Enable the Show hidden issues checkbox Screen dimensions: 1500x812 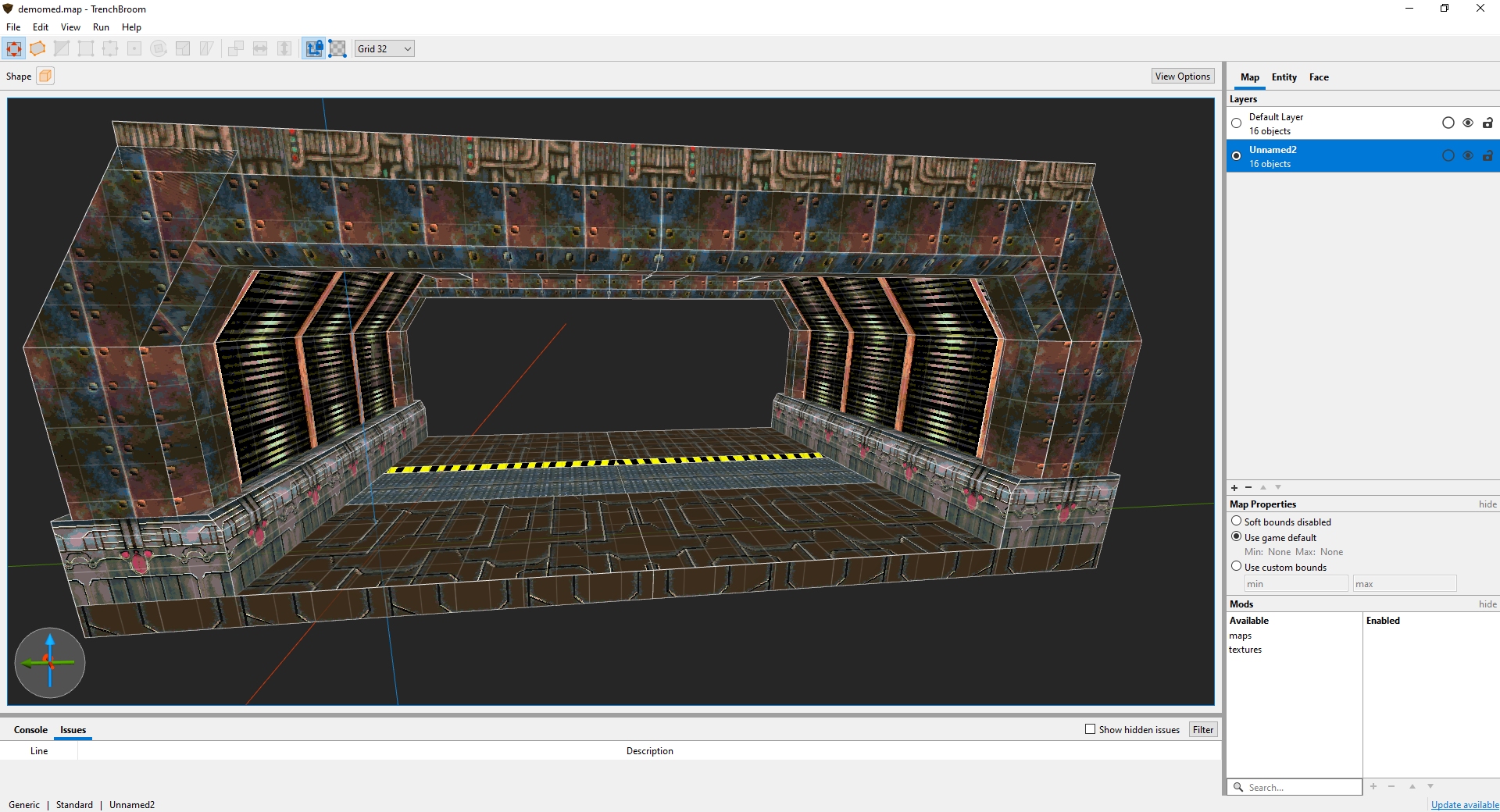click(1090, 729)
